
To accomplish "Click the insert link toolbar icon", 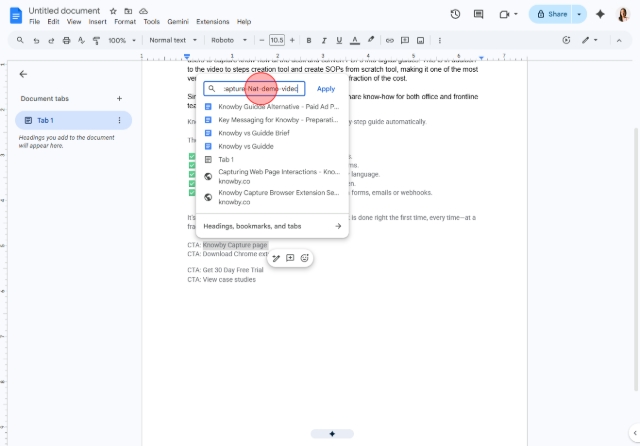I will 390,40.
